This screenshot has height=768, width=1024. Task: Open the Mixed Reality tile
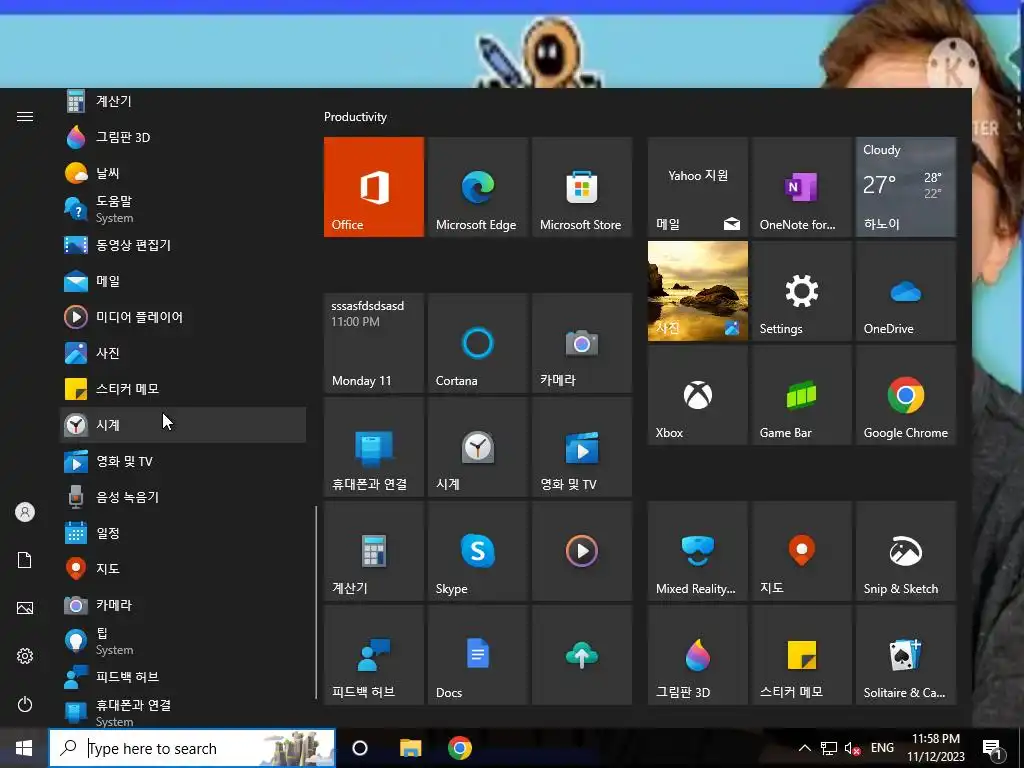(x=697, y=551)
